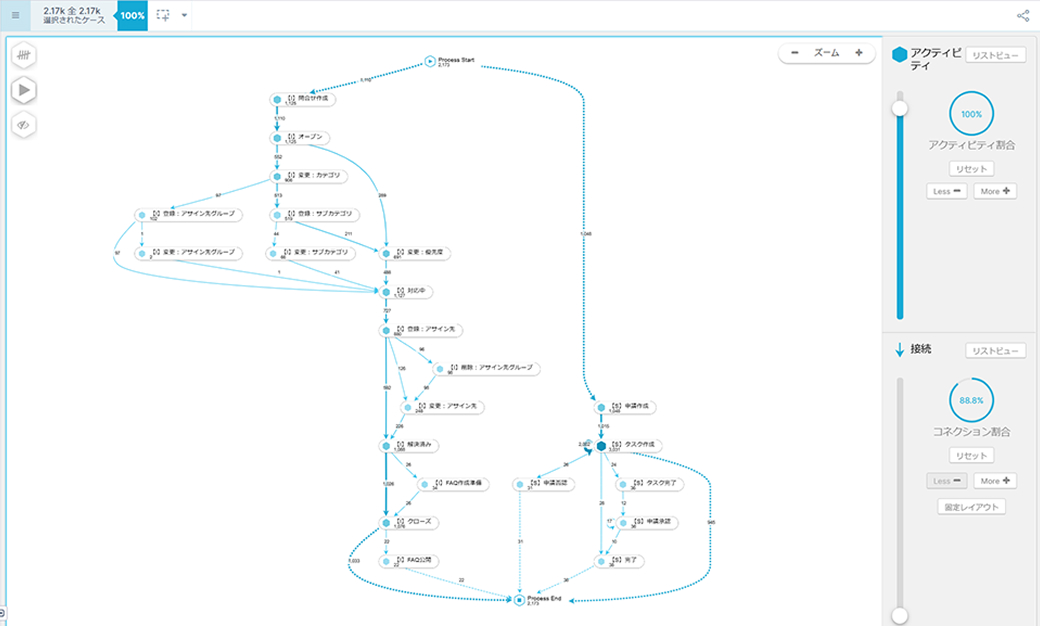1040x626 pixels.
Task: Open リストビュー for アクティビティ panel
Action: point(995,55)
